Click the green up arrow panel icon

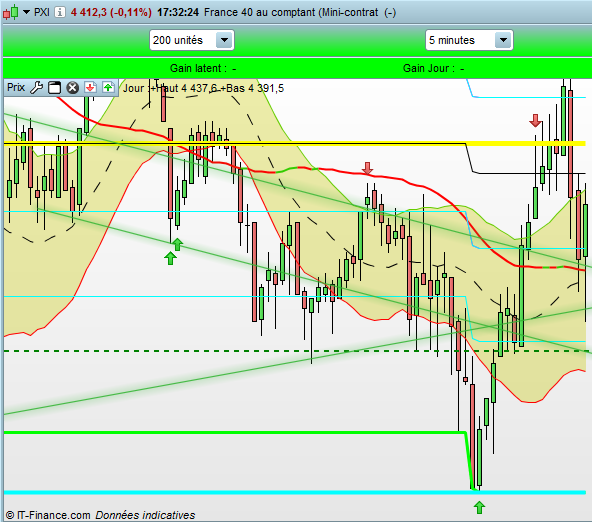point(108,88)
